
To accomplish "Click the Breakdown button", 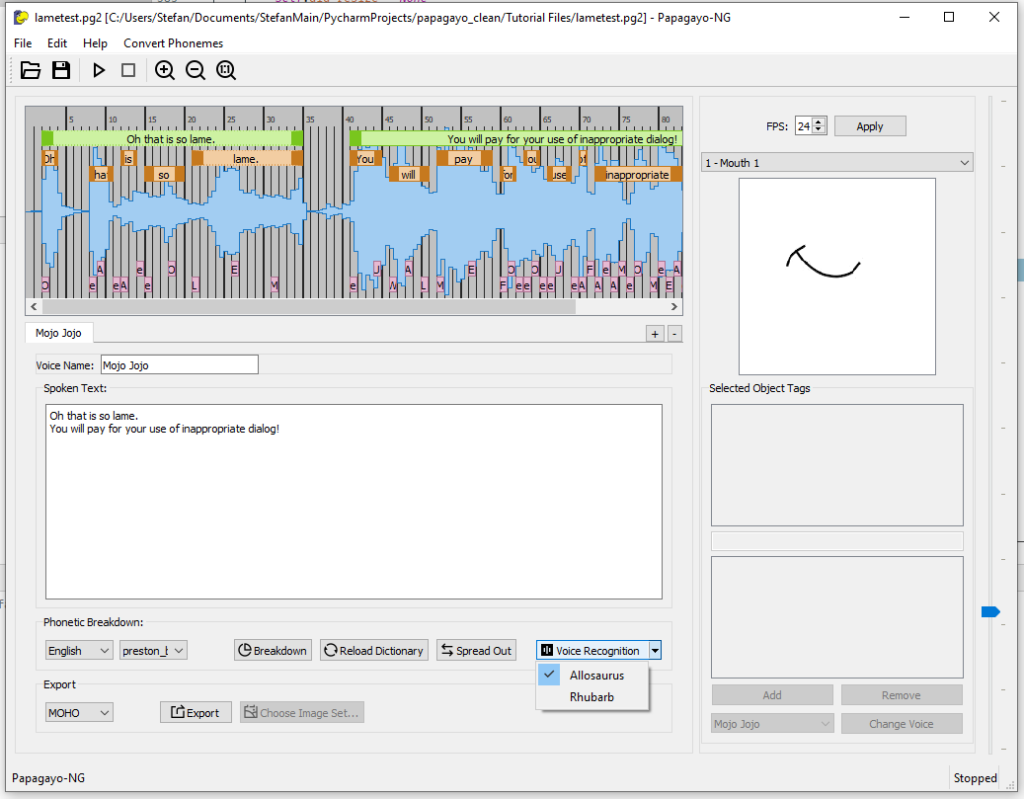I will click(x=272, y=651).
